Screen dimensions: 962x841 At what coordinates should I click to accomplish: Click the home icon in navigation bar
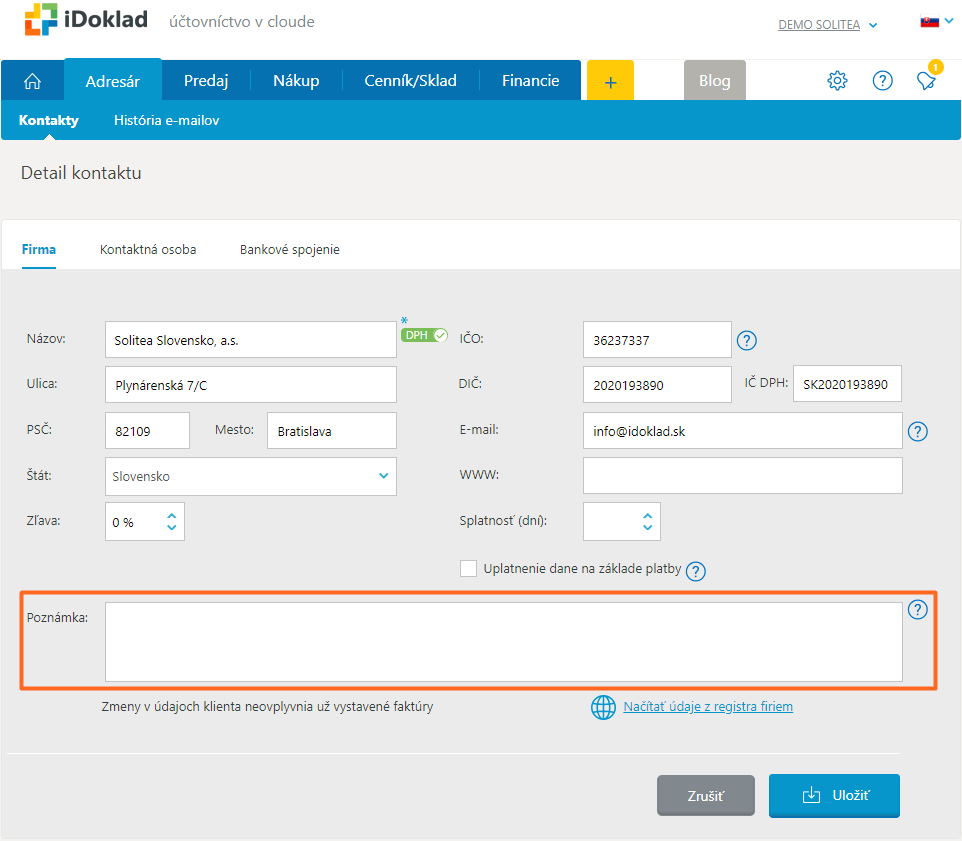33,81
